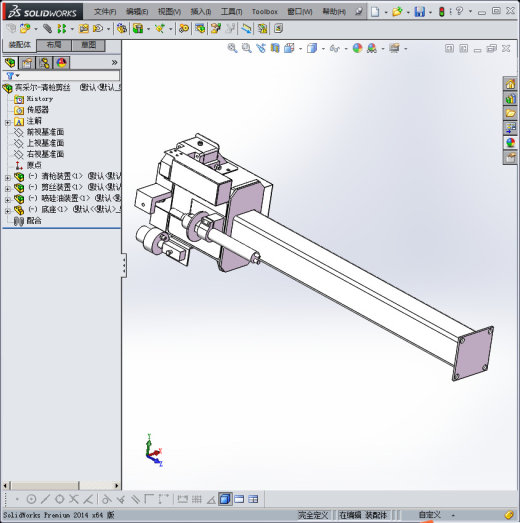Start a New Motion Study

[x=184, y=29]
